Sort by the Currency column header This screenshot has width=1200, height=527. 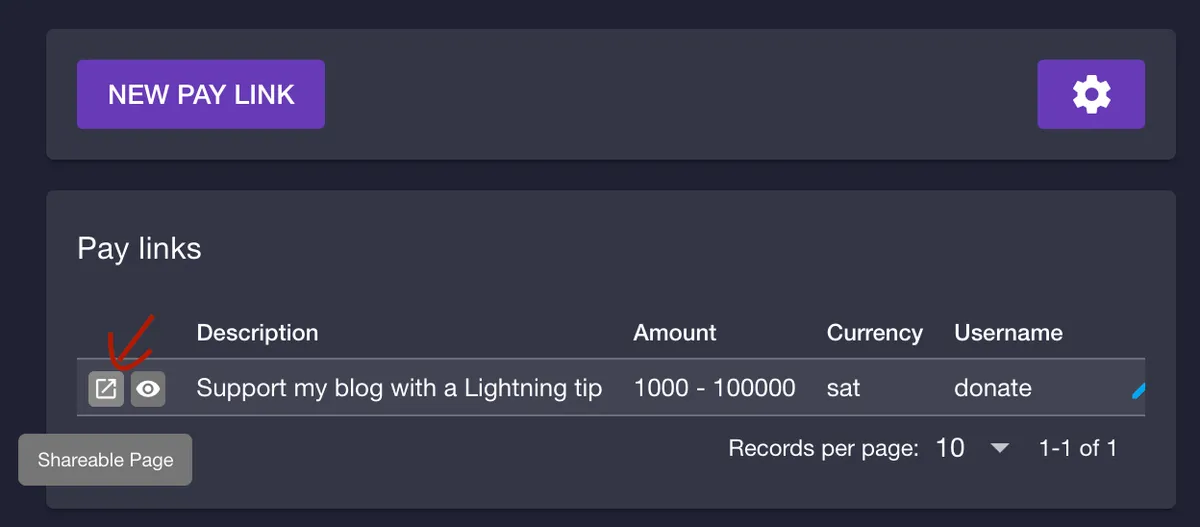pos(874,333)
